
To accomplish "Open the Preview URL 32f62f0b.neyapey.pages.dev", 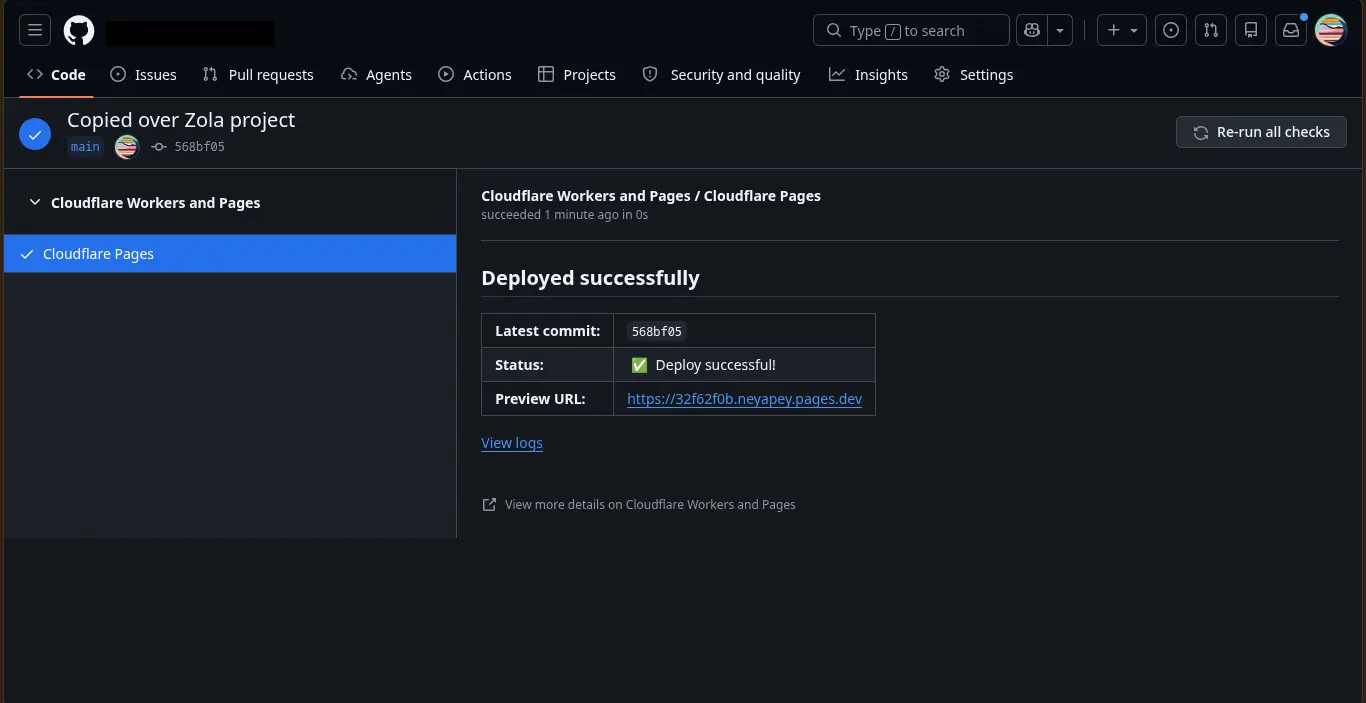I will 744,399.
